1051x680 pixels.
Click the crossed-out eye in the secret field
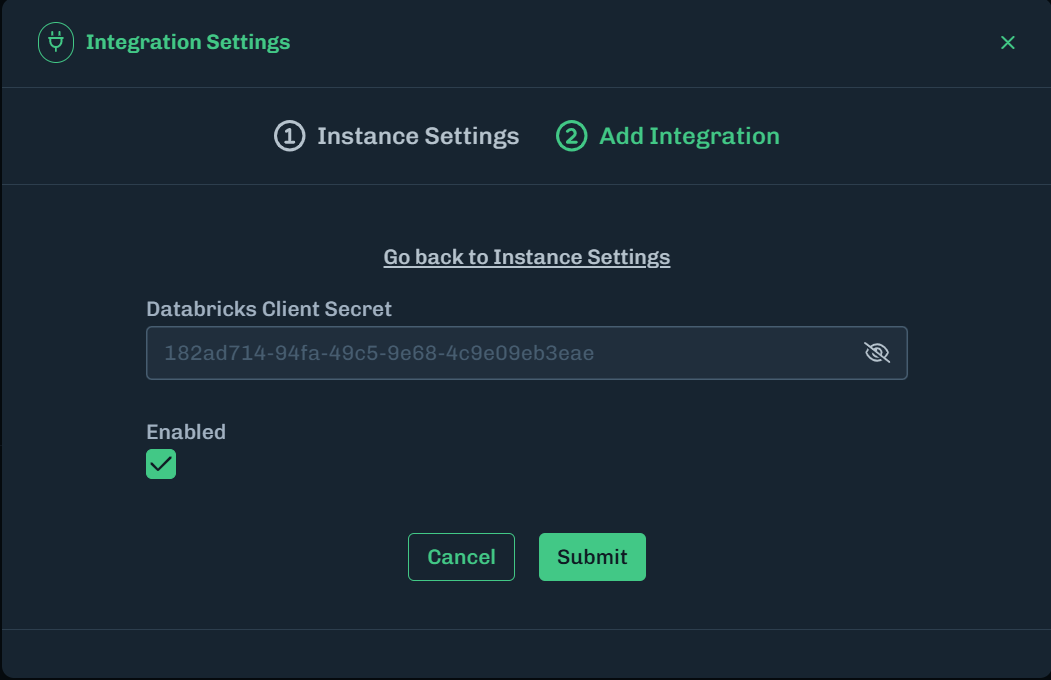876,353
